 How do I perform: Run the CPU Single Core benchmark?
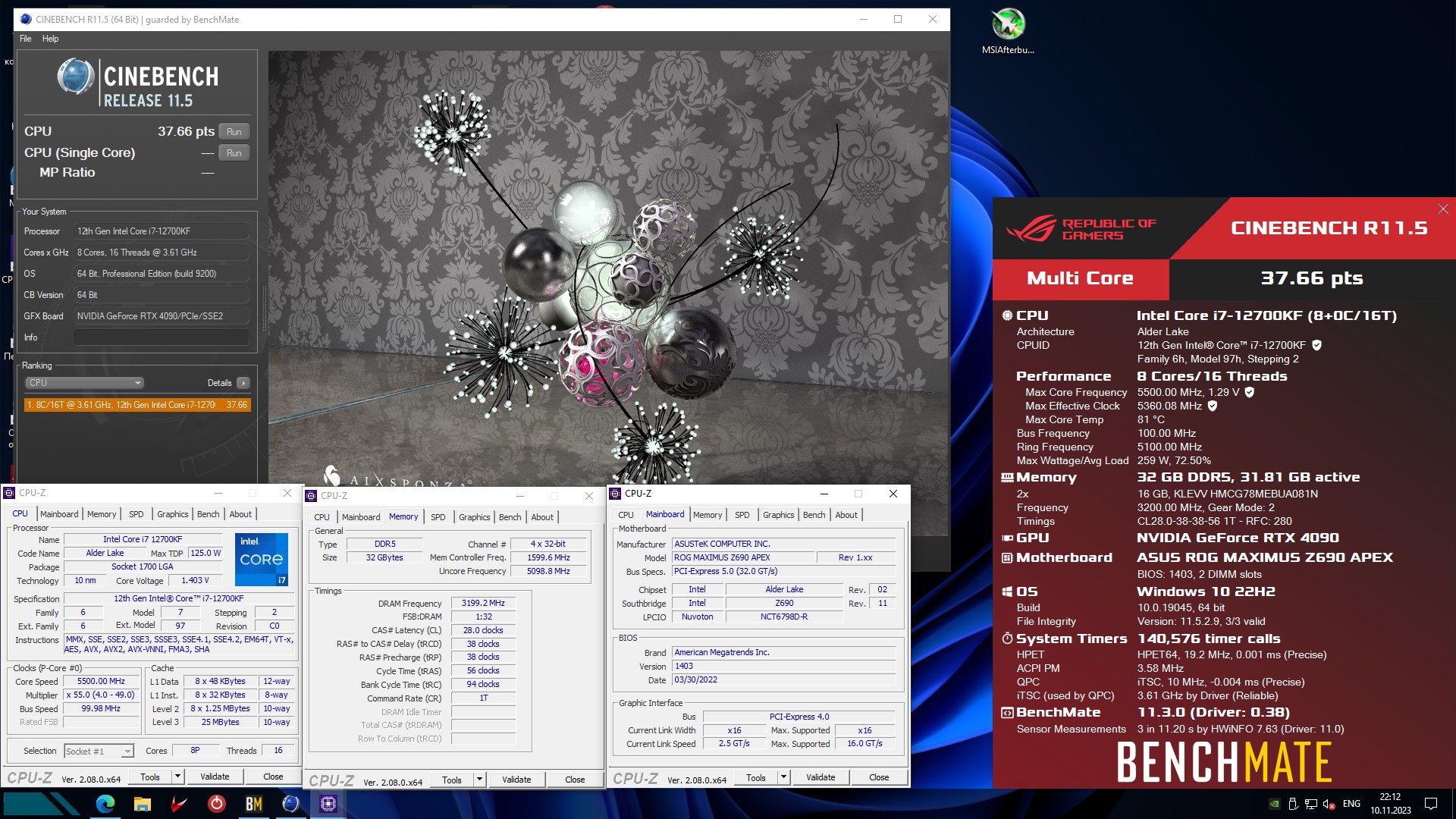[x=234, y=153]
